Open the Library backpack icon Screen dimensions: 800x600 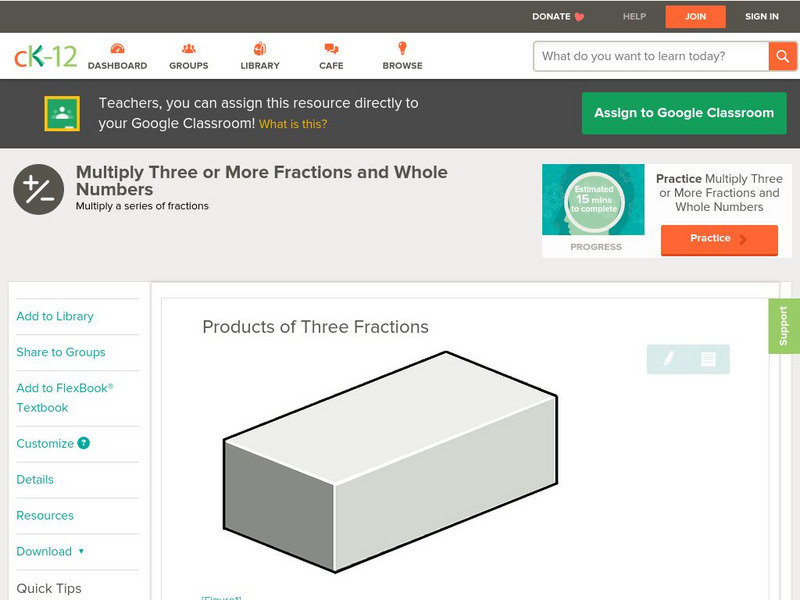point(260,49)
